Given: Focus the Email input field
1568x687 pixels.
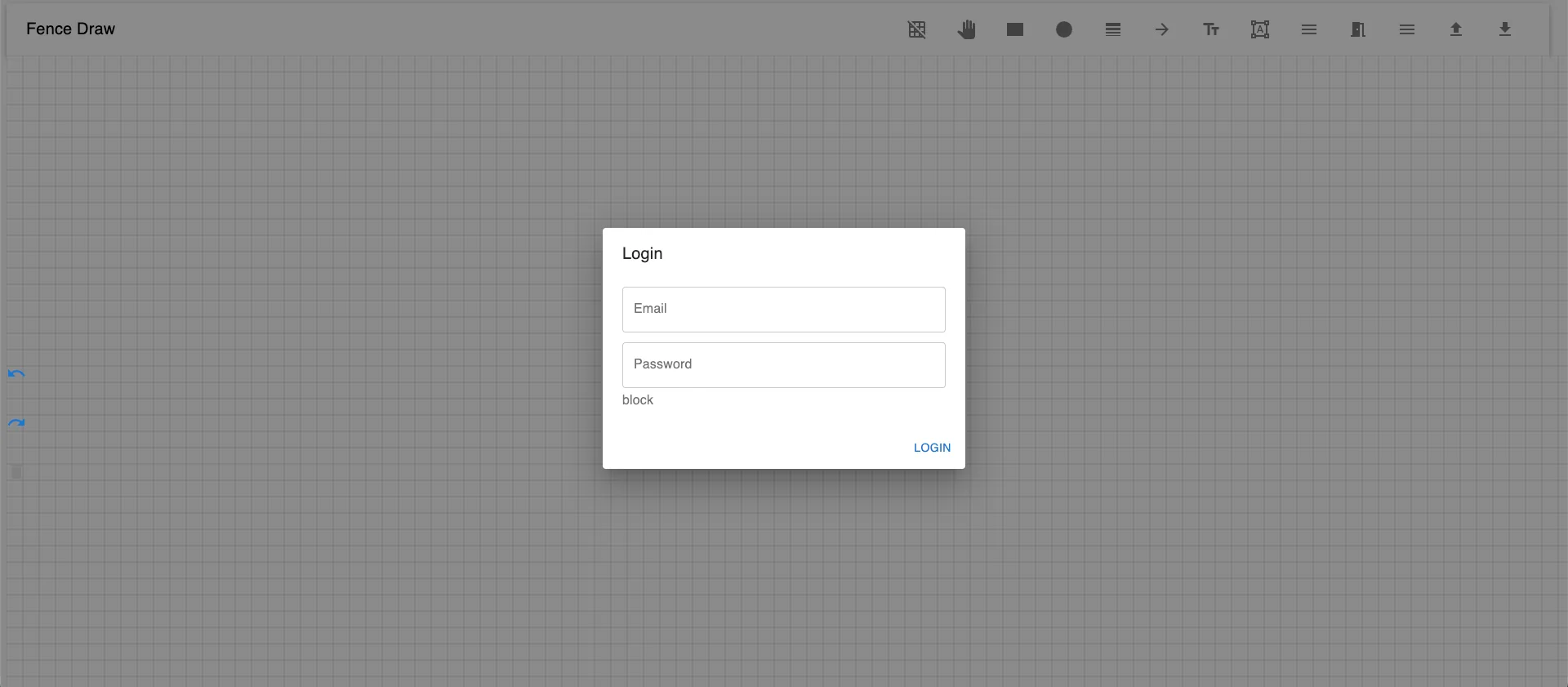Looking at the screenshot, I should [x=784, y=310].
